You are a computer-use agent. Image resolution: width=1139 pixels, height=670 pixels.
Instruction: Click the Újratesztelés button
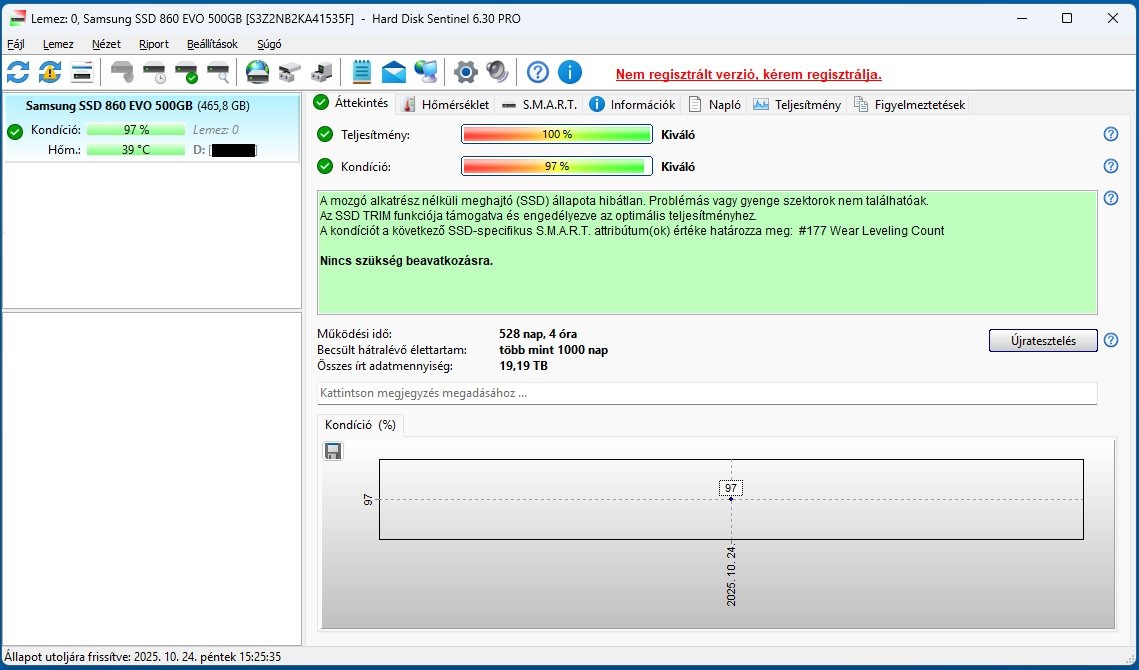1043,340
